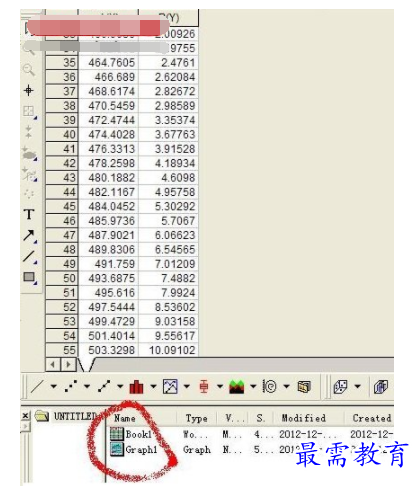The height and width of the screenshot is (486, 417).
Task: Click cell containing 470.5459
Action: point(108,106)
